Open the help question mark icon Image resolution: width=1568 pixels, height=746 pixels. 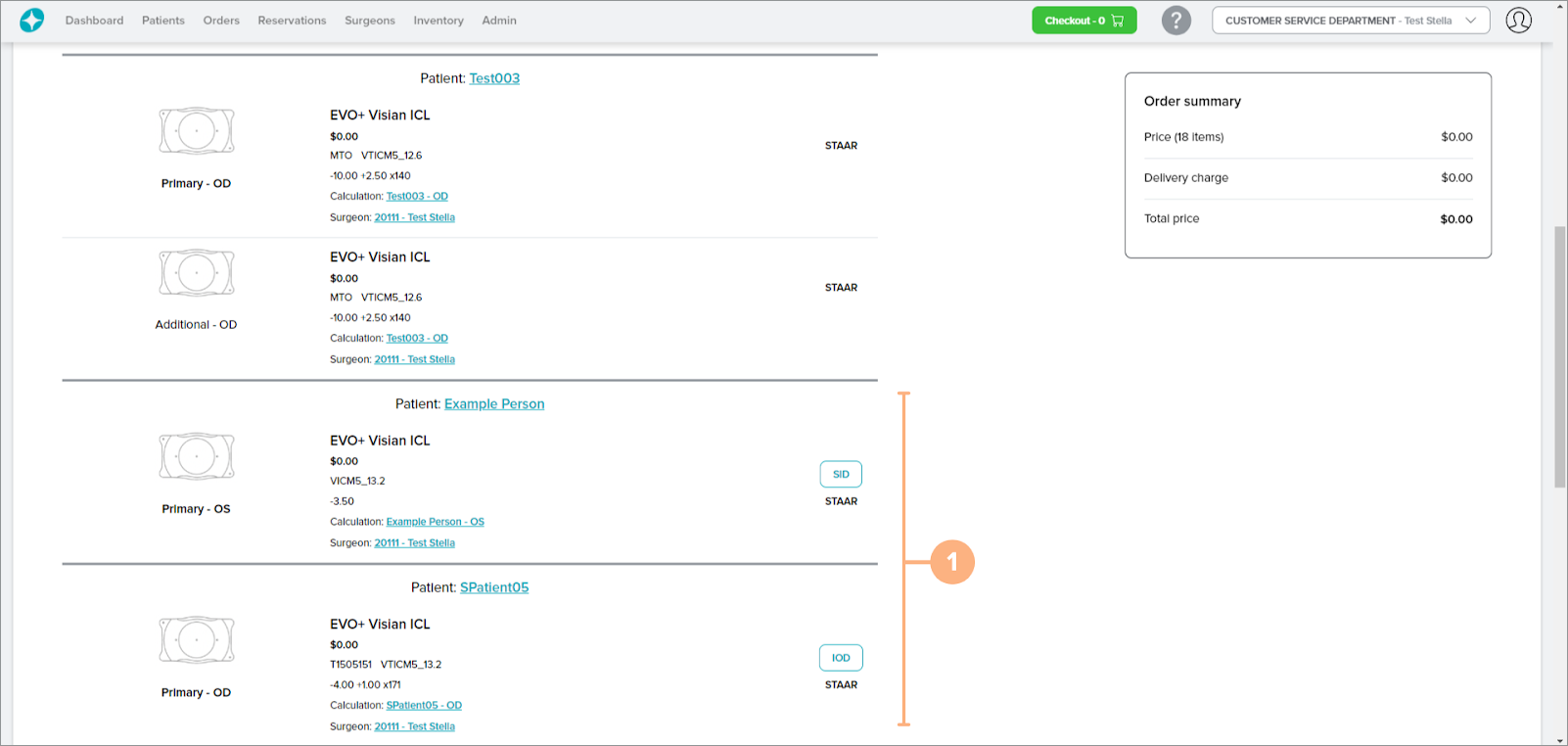(1176, 21)
